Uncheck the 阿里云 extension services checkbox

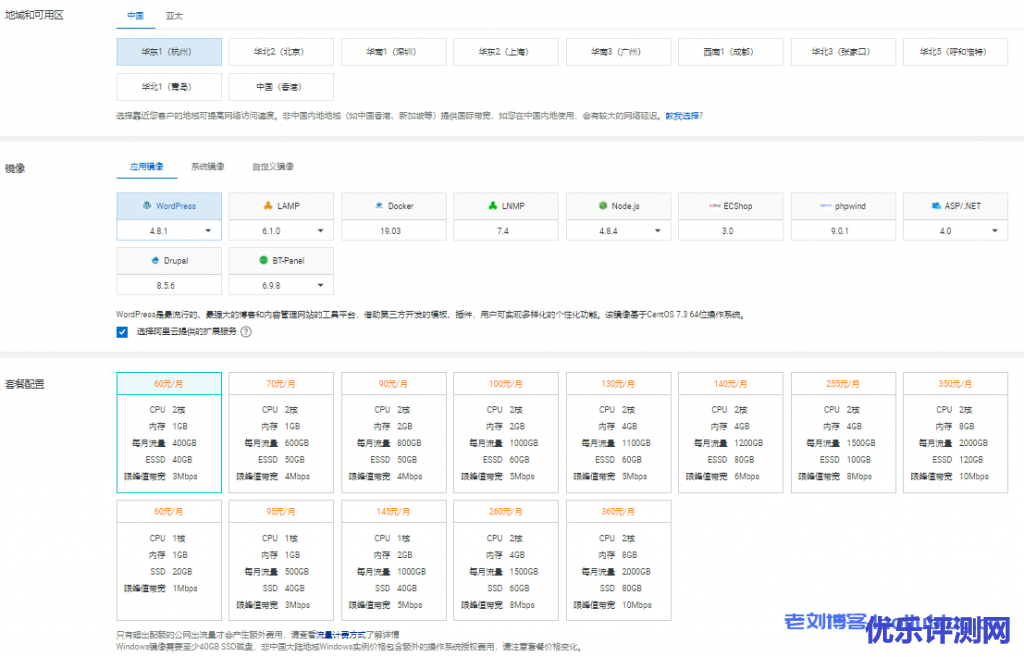(122, 332)
